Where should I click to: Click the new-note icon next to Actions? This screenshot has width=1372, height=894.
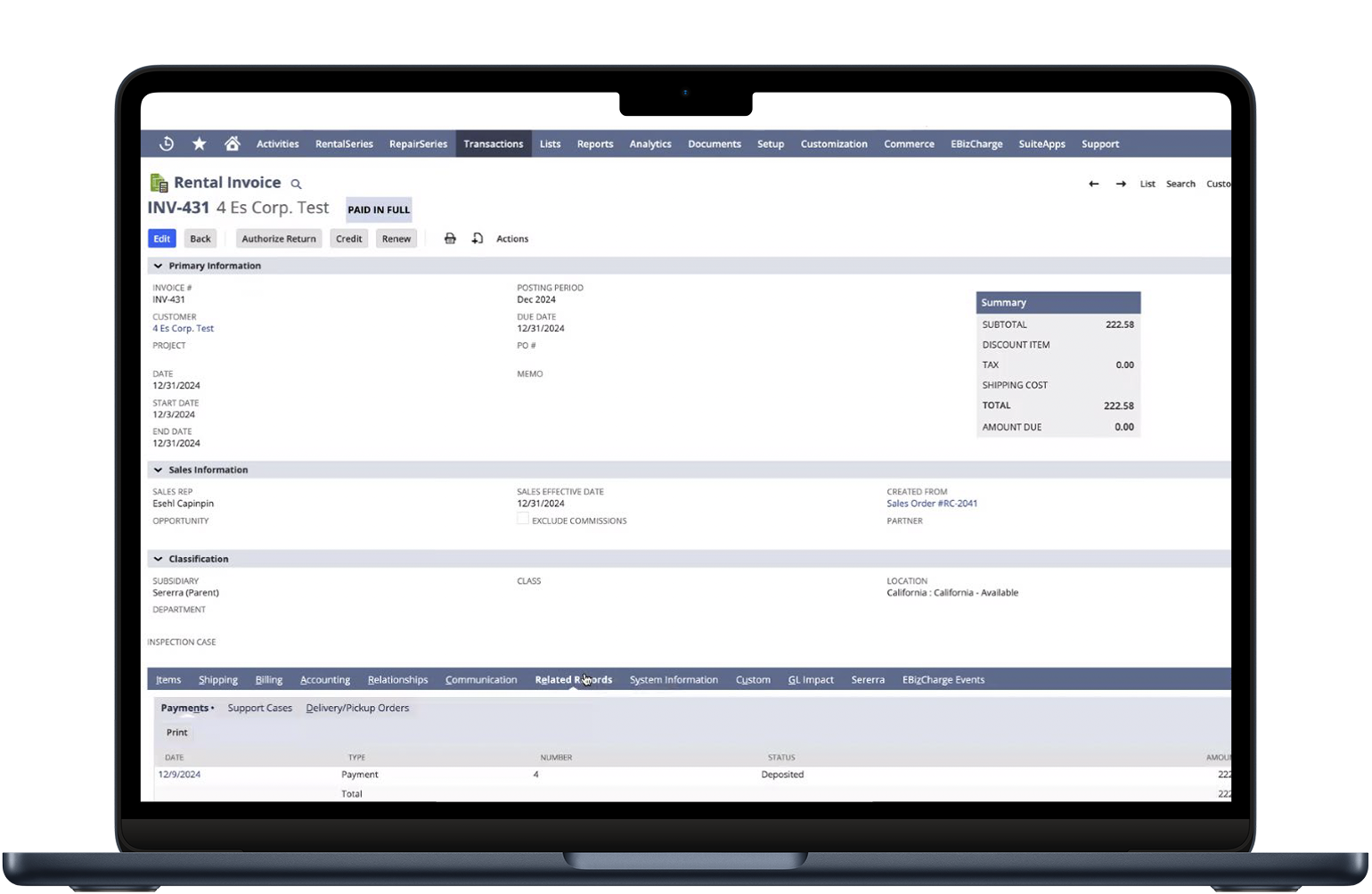[x=478, y=239]
